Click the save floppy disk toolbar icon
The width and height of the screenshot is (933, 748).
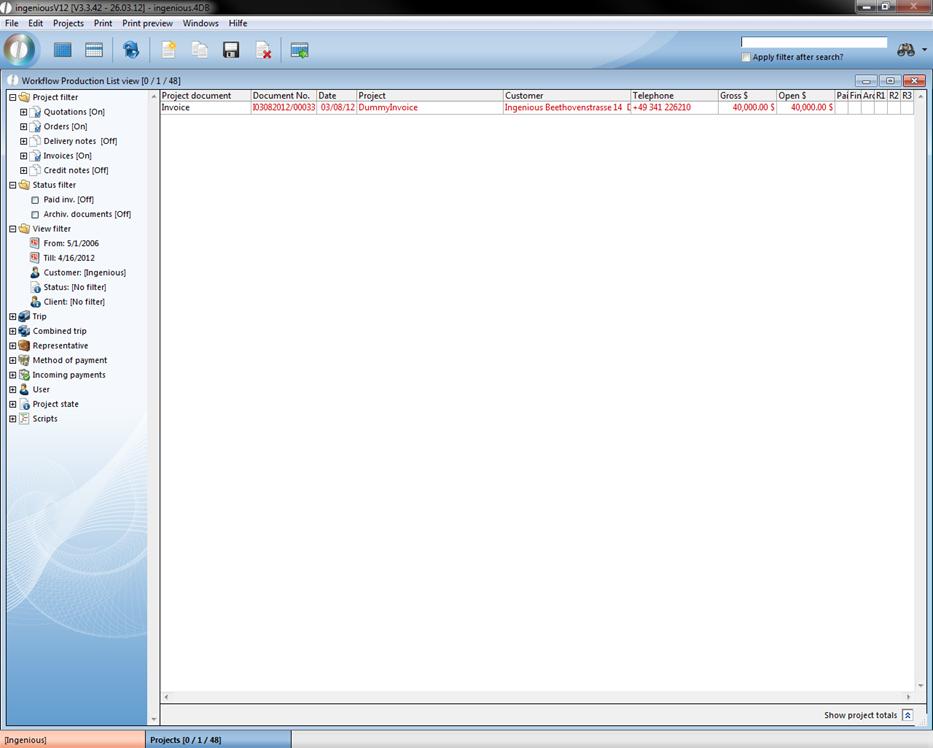point(231,50)
